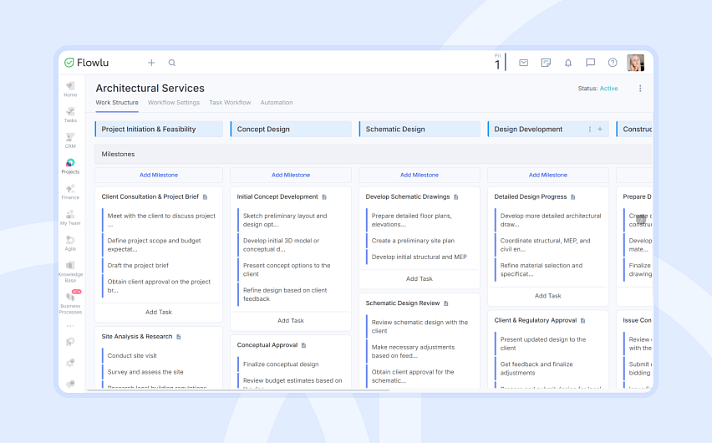The image size is (712, 443).
Task: Click note icon beside Schematic Design Review
Action: (x=446, y=303)
